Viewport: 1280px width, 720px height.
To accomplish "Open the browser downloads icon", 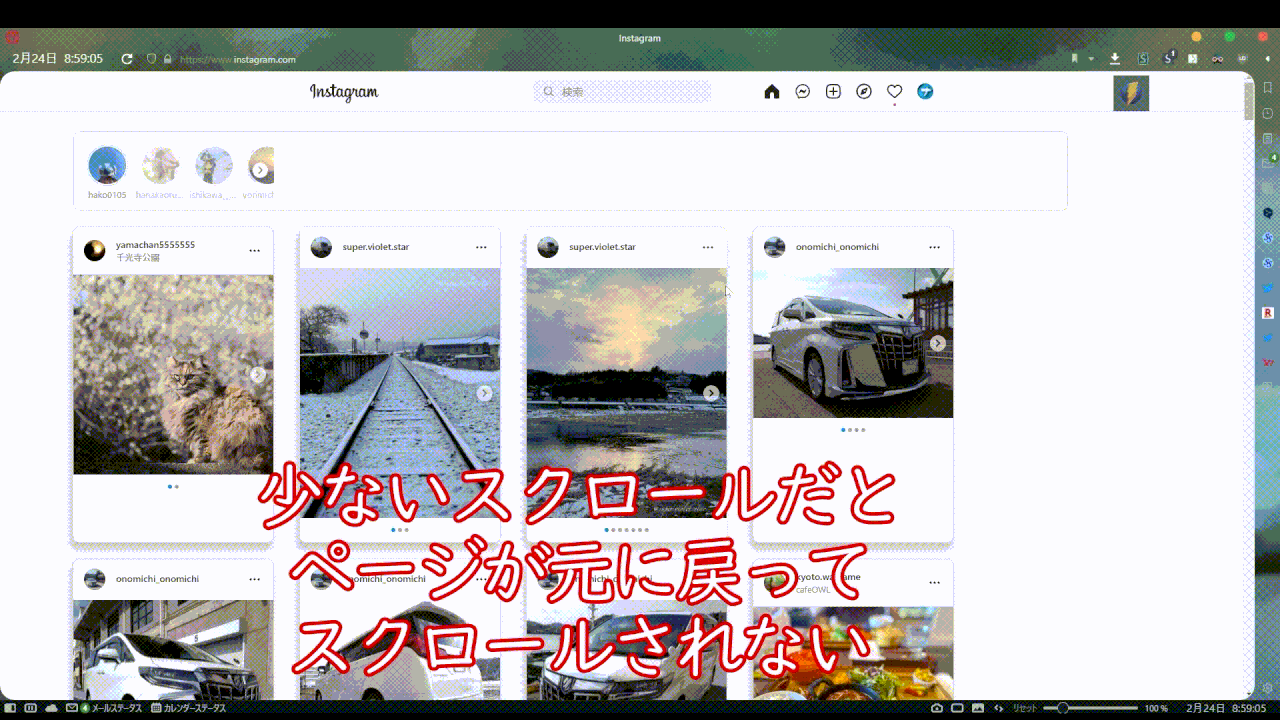I will click(1115, 59).
